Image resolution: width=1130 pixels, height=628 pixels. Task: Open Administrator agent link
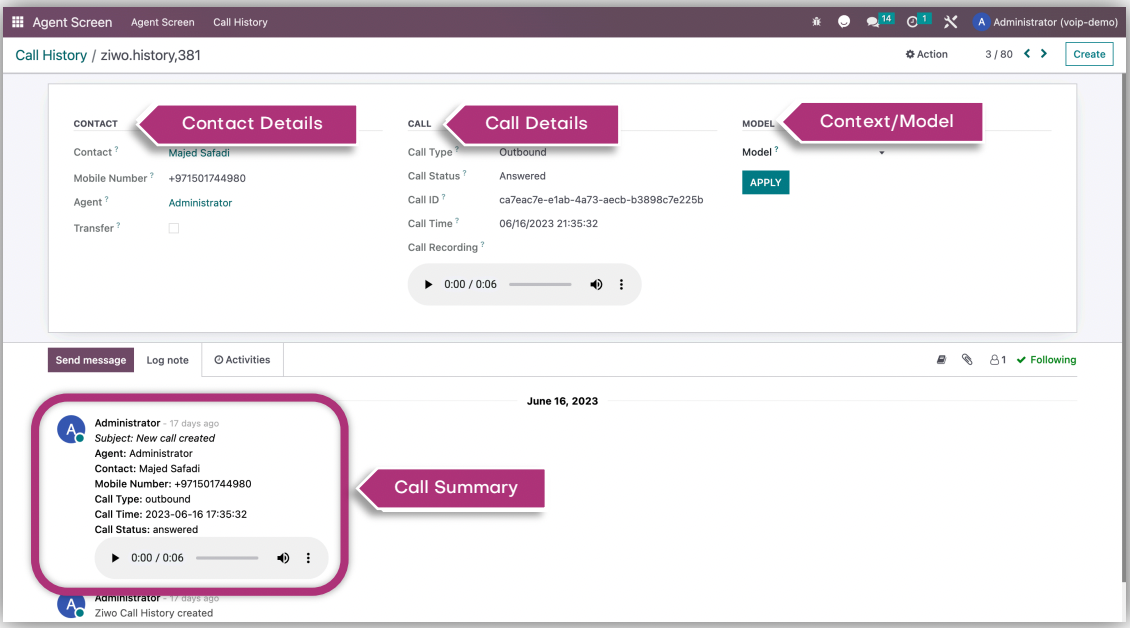[200, 203]
